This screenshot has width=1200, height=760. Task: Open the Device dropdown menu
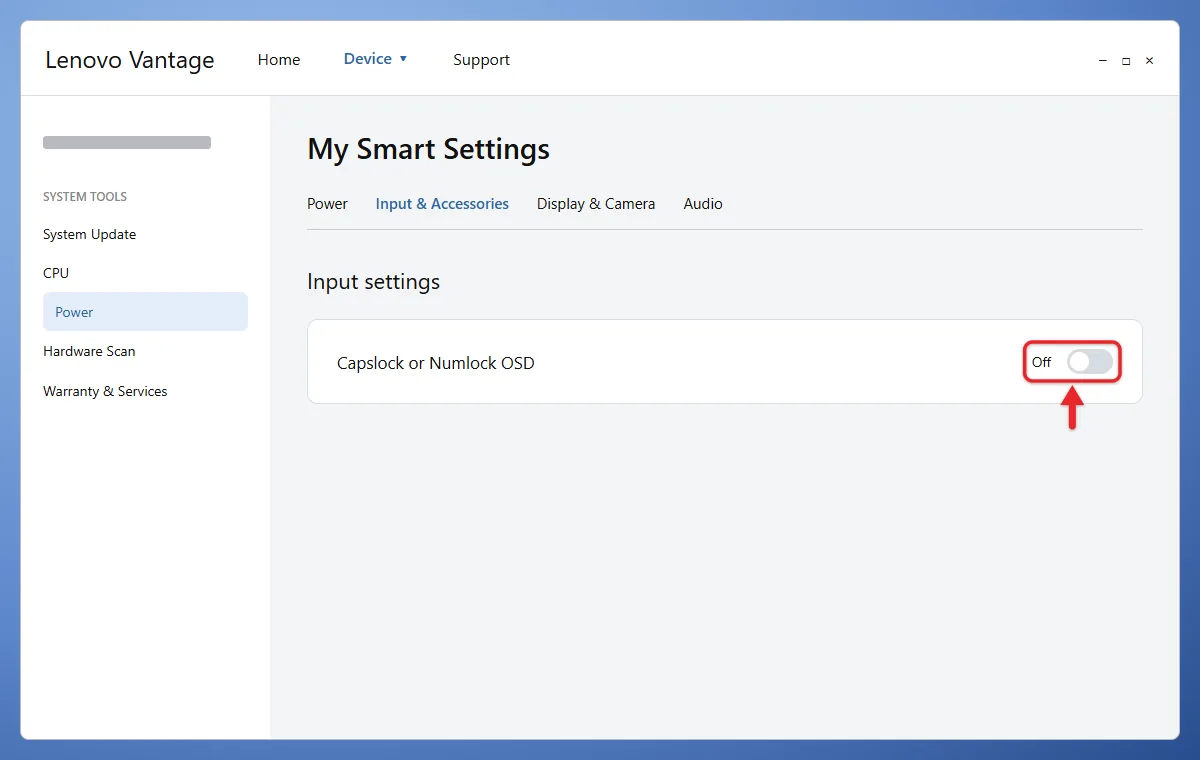[x=375, y=59]
